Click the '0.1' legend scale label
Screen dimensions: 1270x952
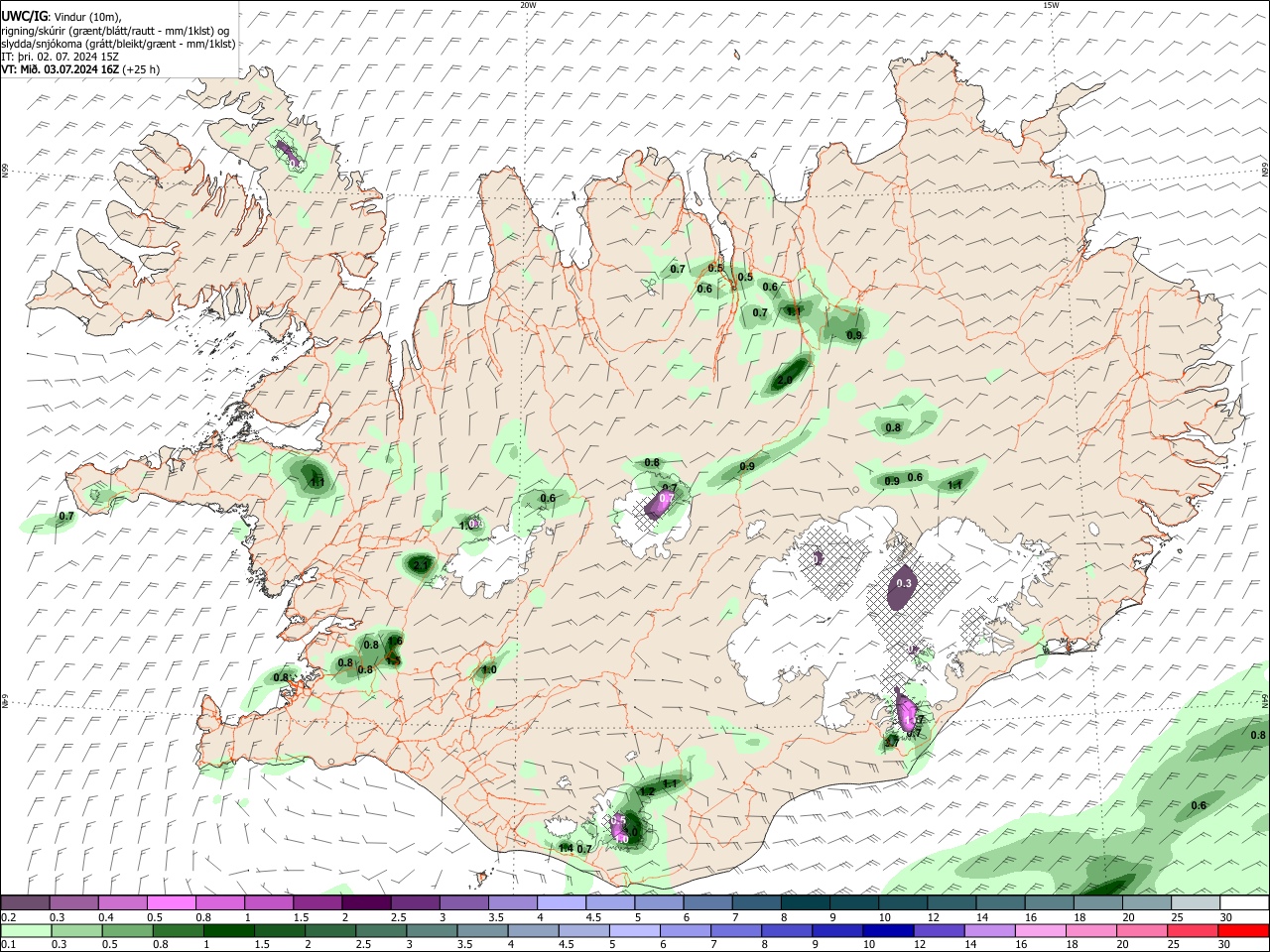[x=9, y=945]
